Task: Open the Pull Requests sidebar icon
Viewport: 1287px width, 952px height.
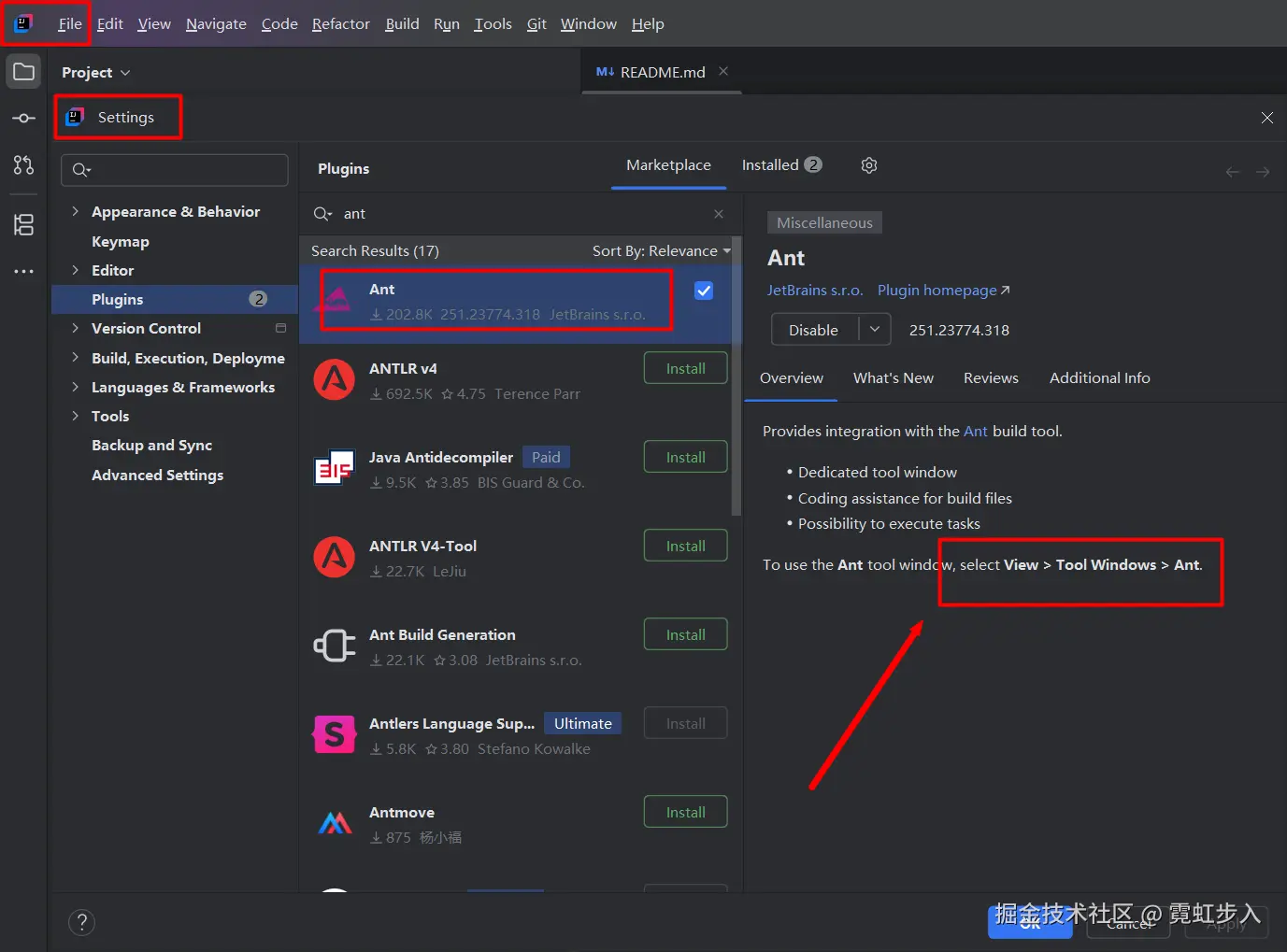Action: (x=23, y=165)
